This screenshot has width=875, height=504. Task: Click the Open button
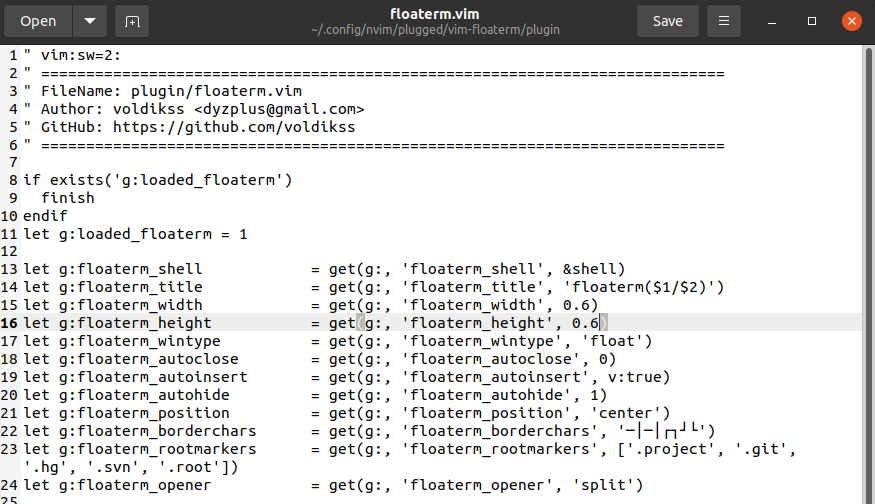pos(38,21)
